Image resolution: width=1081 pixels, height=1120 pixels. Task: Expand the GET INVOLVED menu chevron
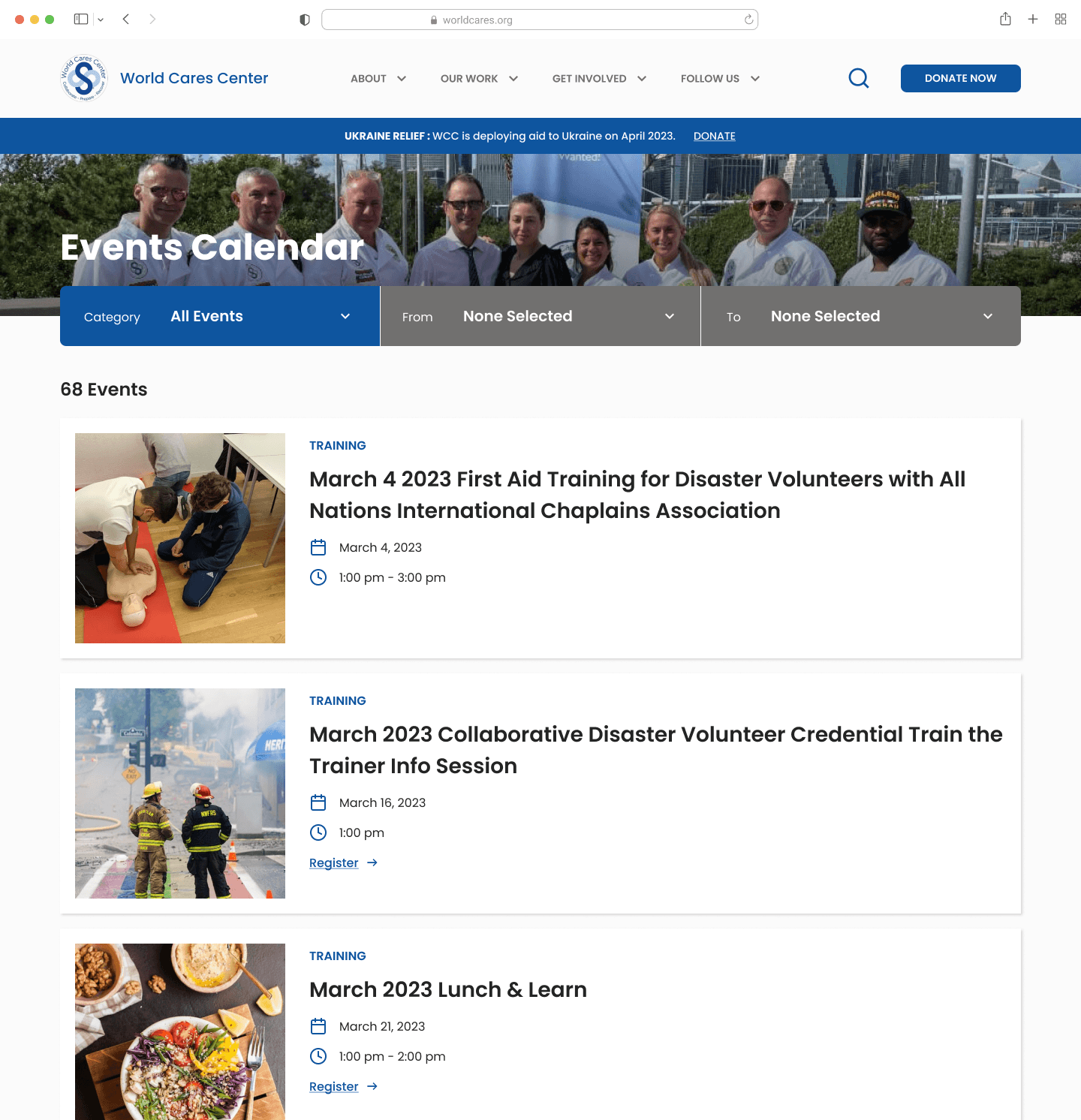click(642, 78)
